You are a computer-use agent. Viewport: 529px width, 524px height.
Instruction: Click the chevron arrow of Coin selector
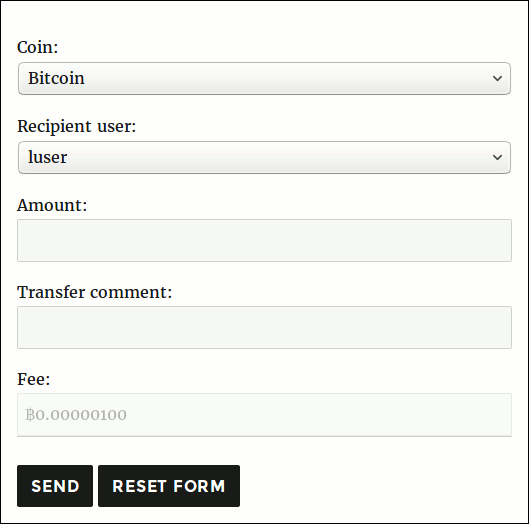[x=497, y=79]
